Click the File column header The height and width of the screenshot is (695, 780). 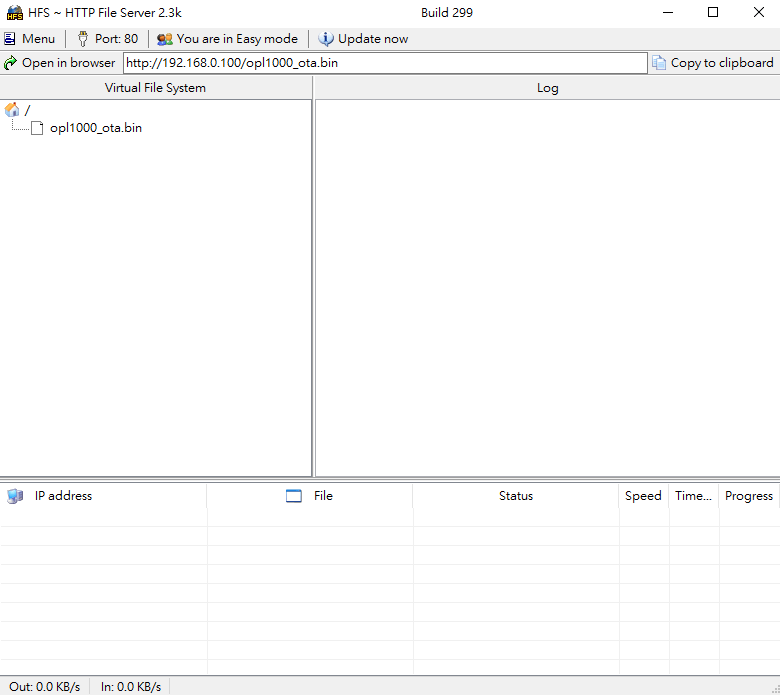[309, 496]
